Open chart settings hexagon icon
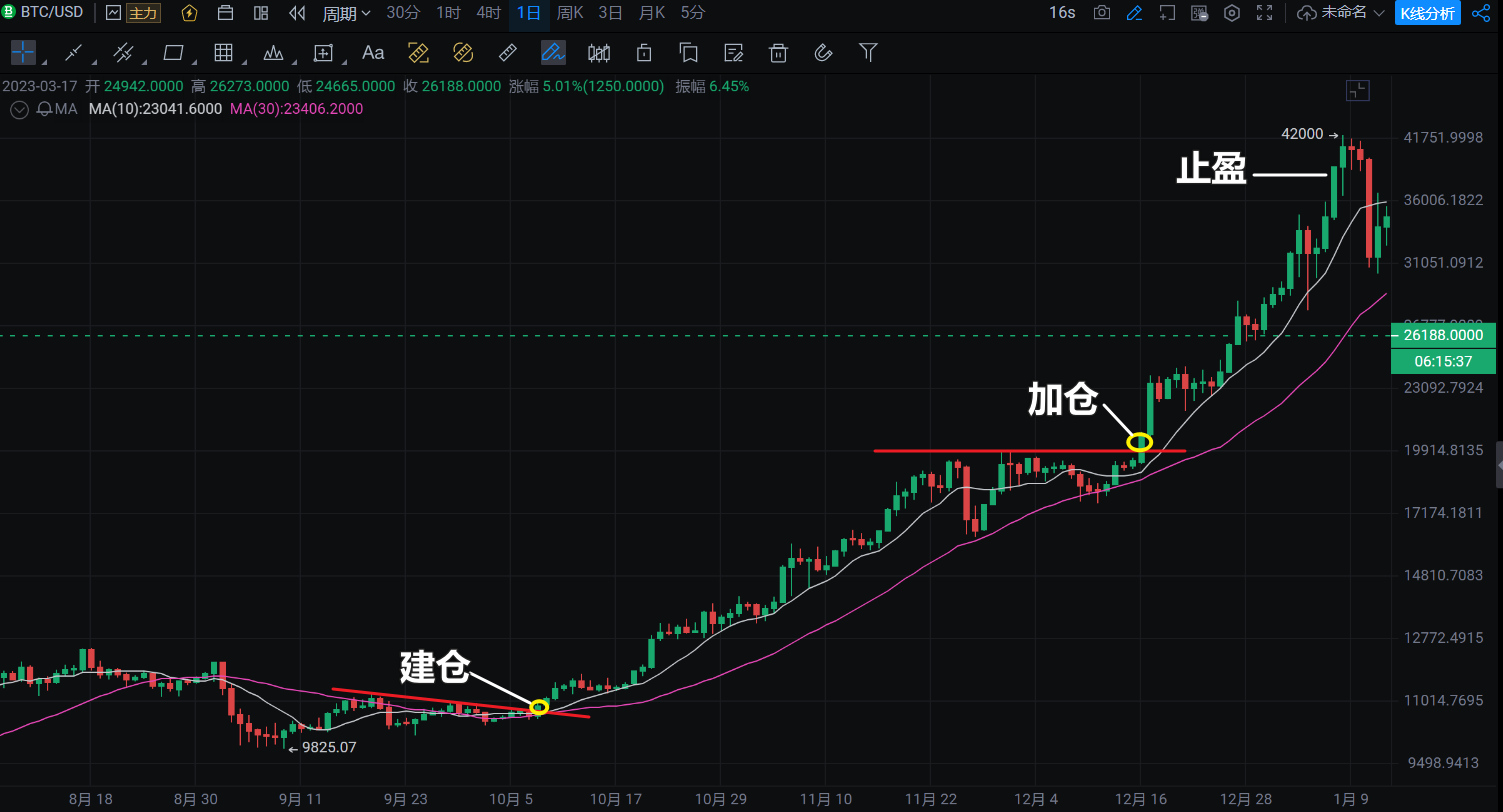Image resolution: width=1503 pixels, height=812 pixels. [x=1232, y=13]
